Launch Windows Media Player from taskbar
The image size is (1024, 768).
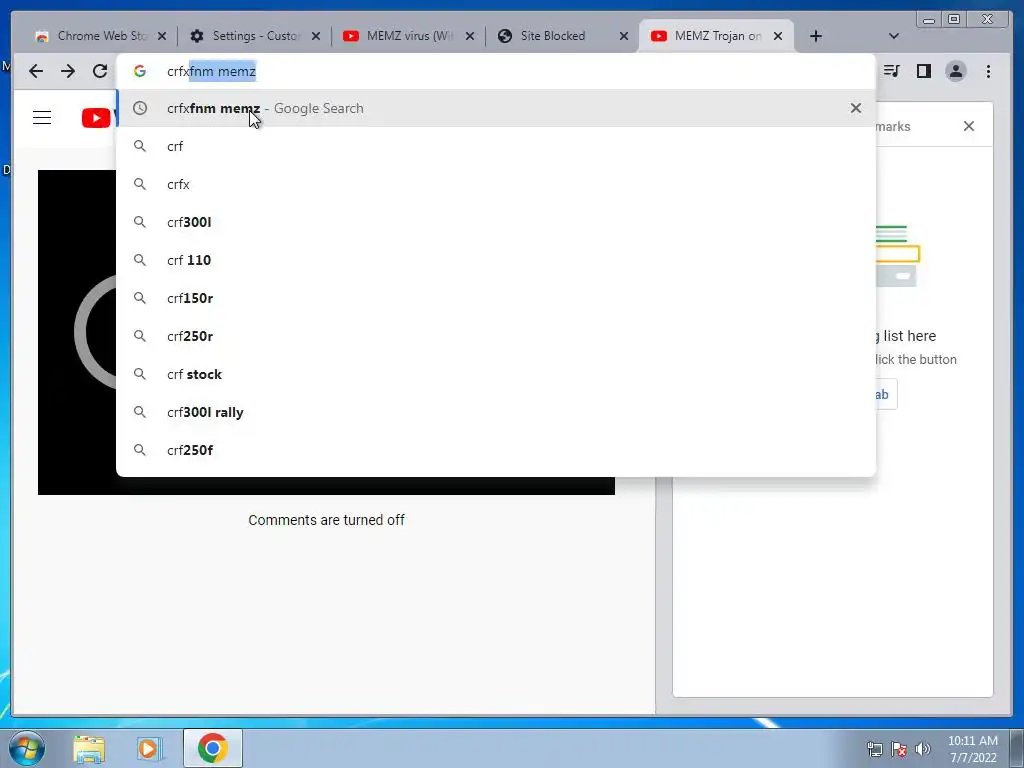[x=148, y=748]
